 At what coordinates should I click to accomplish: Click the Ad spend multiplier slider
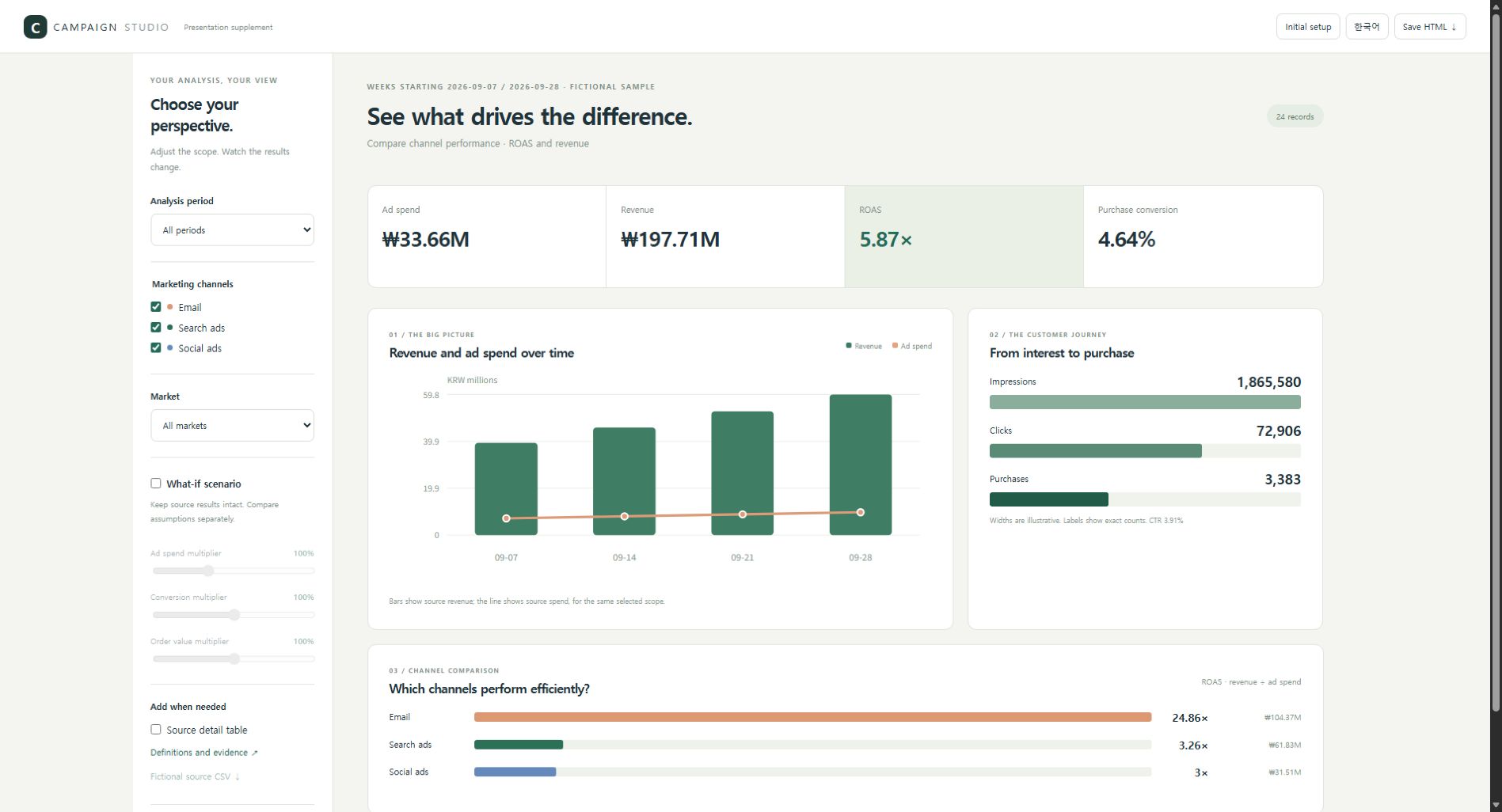(234, 571)
